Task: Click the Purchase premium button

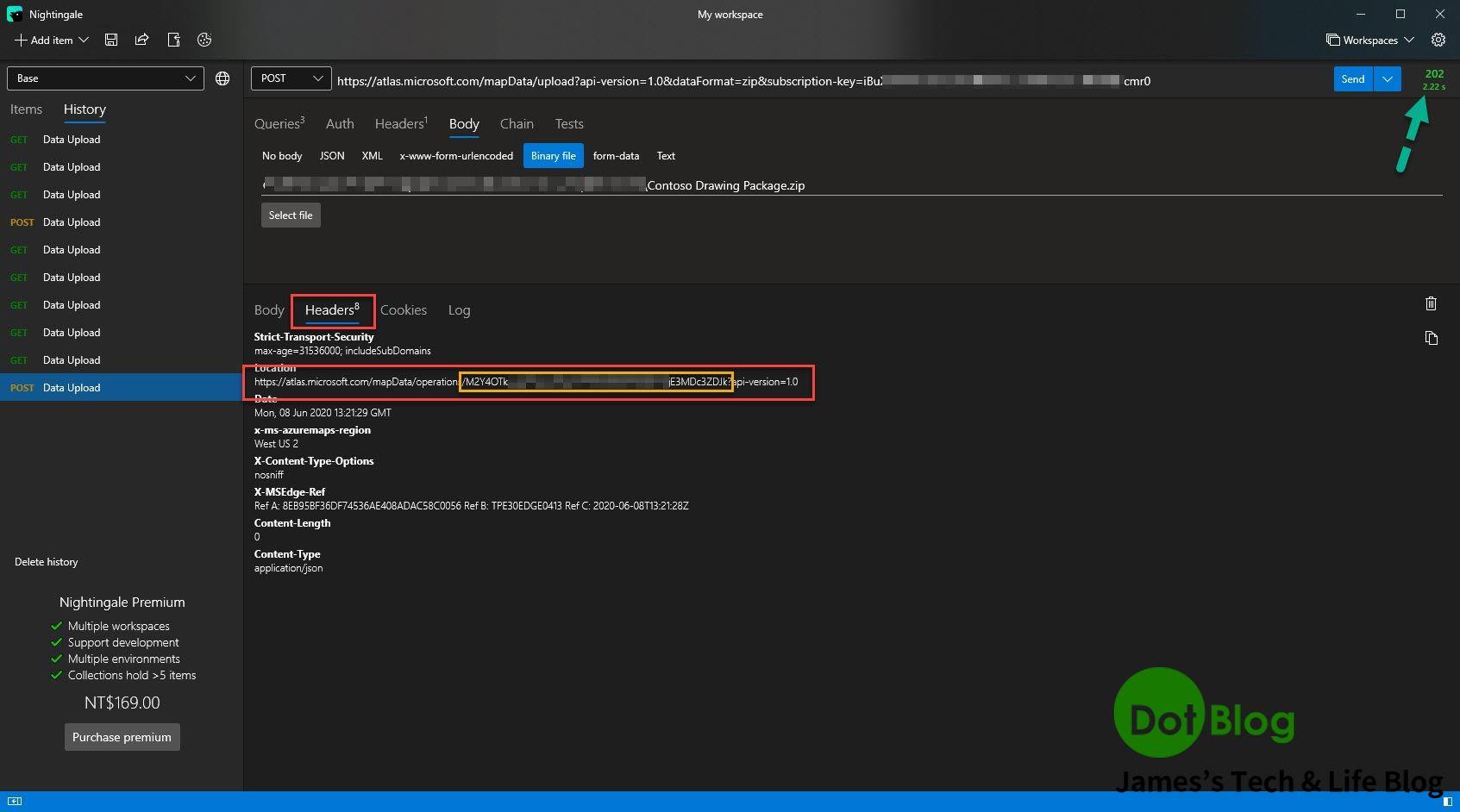Action: coord(122,737)
